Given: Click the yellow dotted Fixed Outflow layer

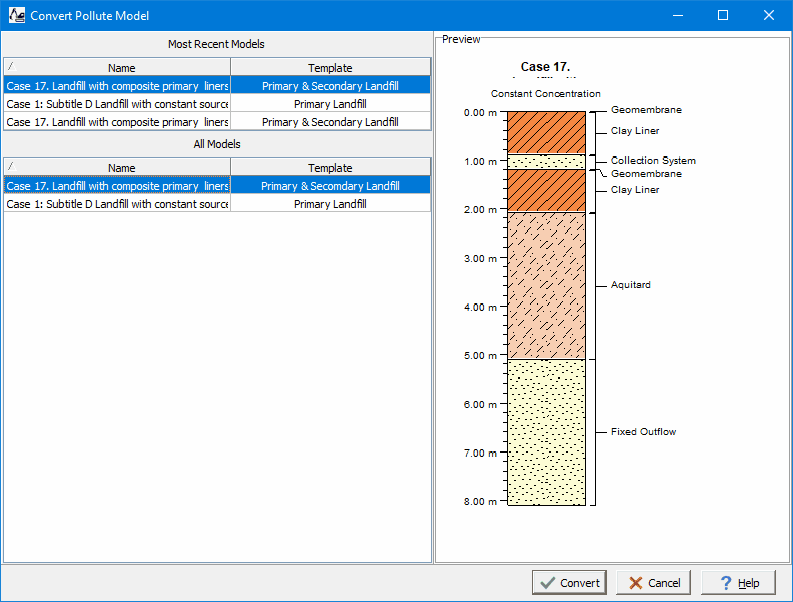Looking at the screenshot, I should tap(545, 432).
